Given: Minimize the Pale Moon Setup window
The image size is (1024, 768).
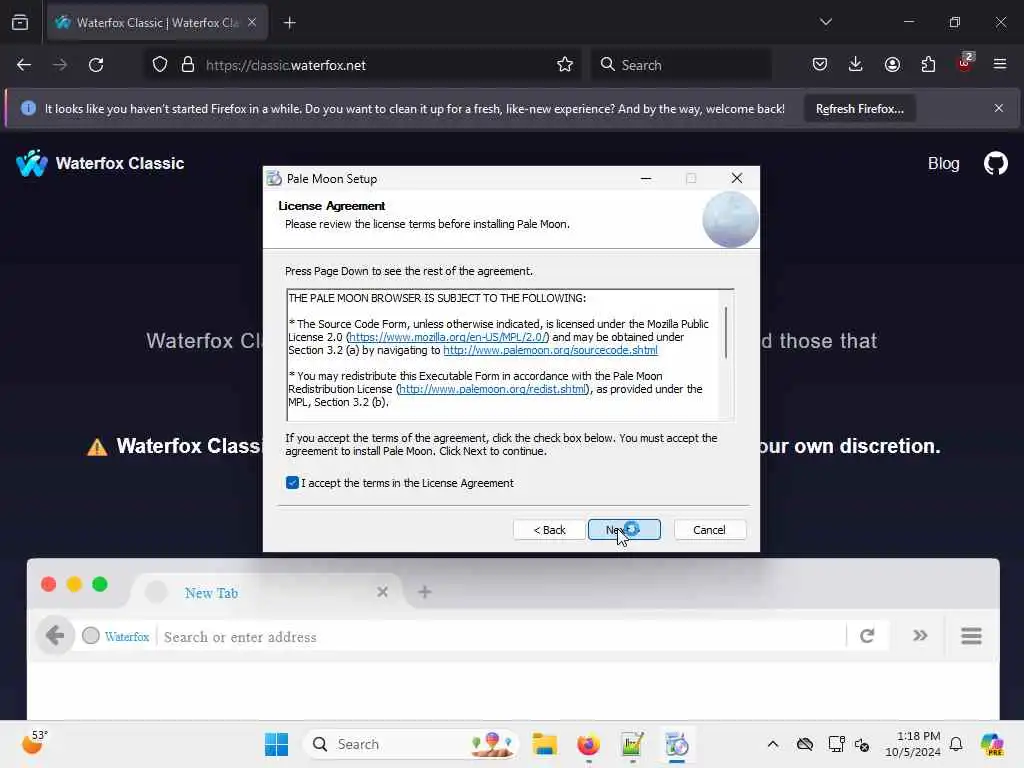Looking at the screenshot, I should tap(646, 178).
